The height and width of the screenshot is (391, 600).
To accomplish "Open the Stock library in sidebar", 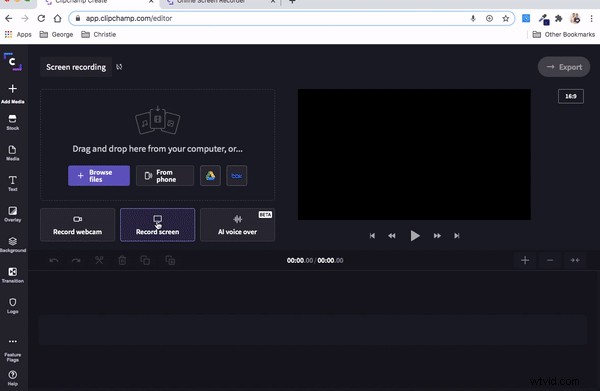I will 13,122.
